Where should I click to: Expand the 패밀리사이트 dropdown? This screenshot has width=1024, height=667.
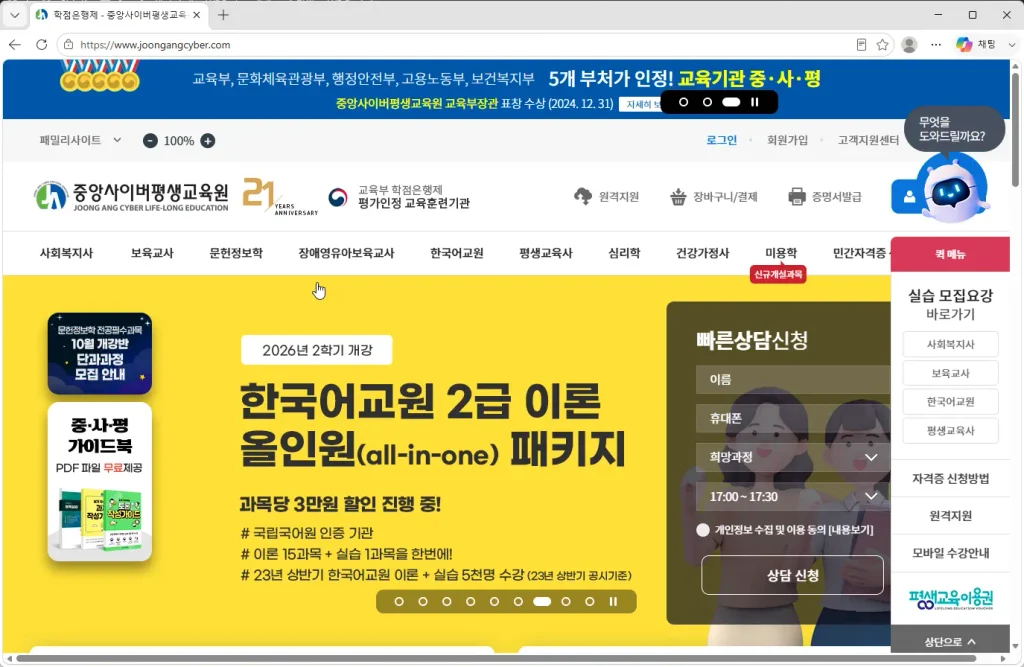[x=80, y=140]
